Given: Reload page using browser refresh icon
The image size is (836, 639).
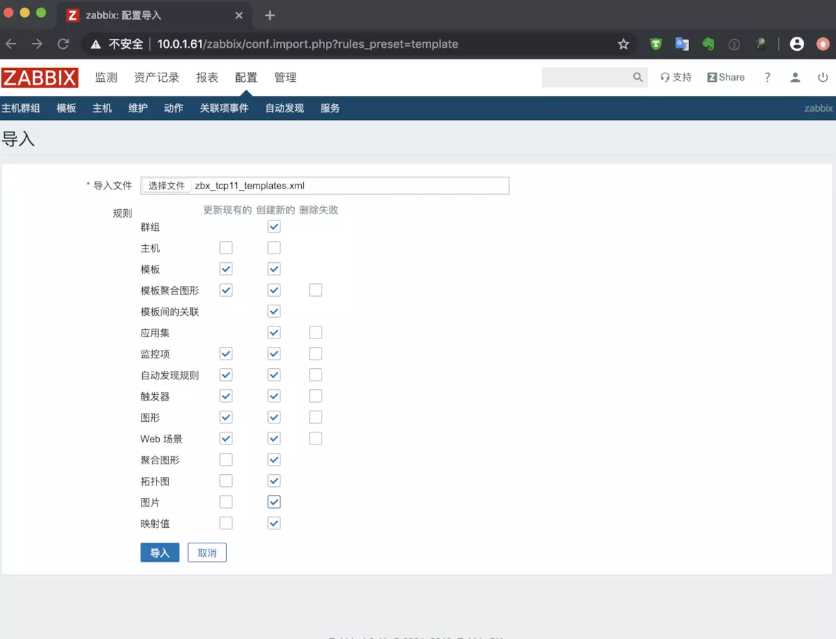Looking at the screenshot, I should pyautogui.click(x=63, y=44).
